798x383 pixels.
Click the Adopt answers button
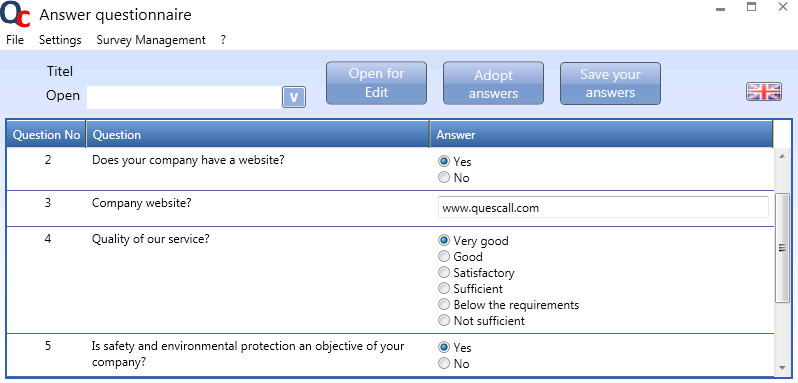[x=494, y=83]
